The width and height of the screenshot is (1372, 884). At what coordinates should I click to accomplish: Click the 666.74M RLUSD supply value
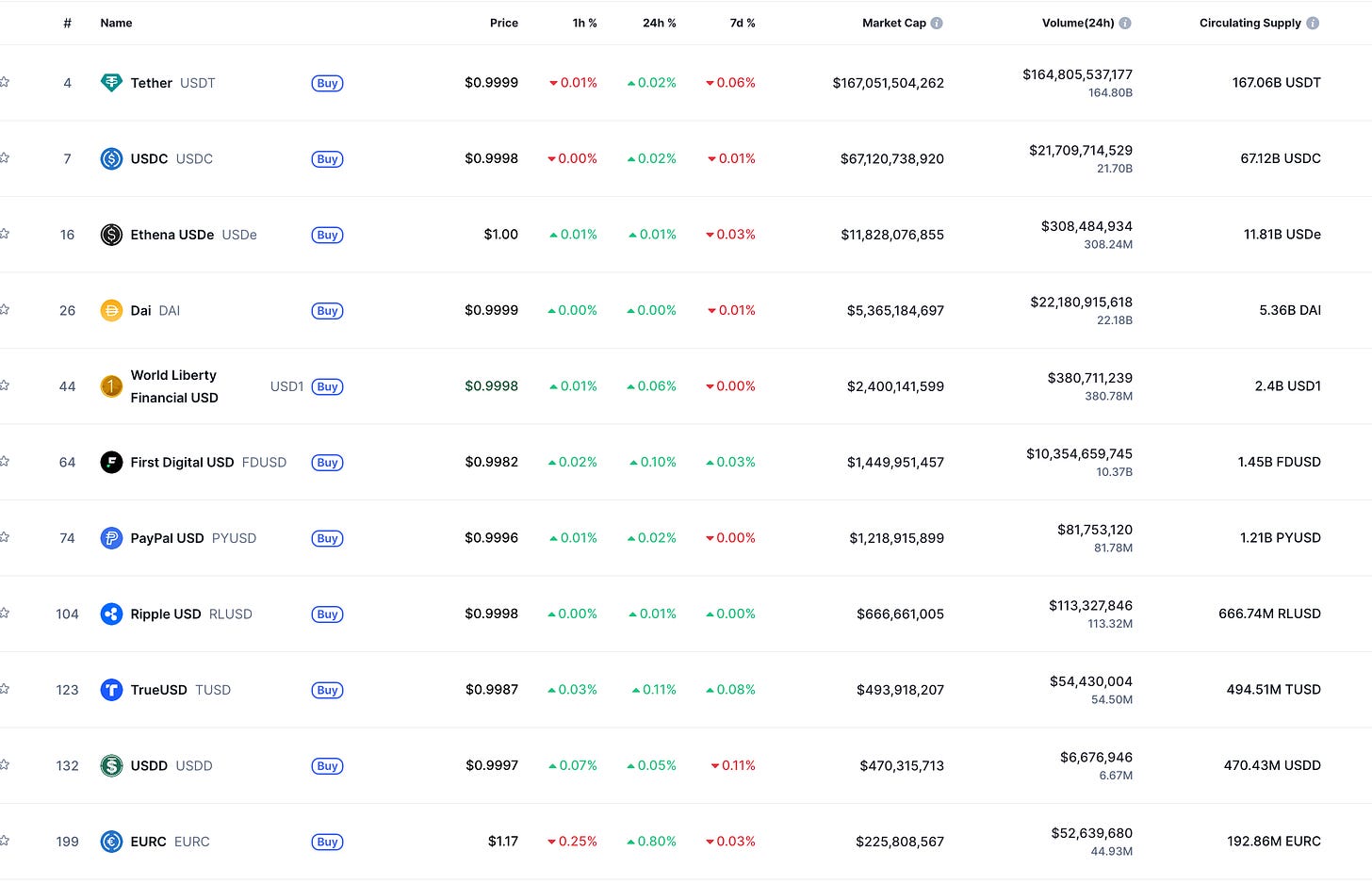(1269, 614)
